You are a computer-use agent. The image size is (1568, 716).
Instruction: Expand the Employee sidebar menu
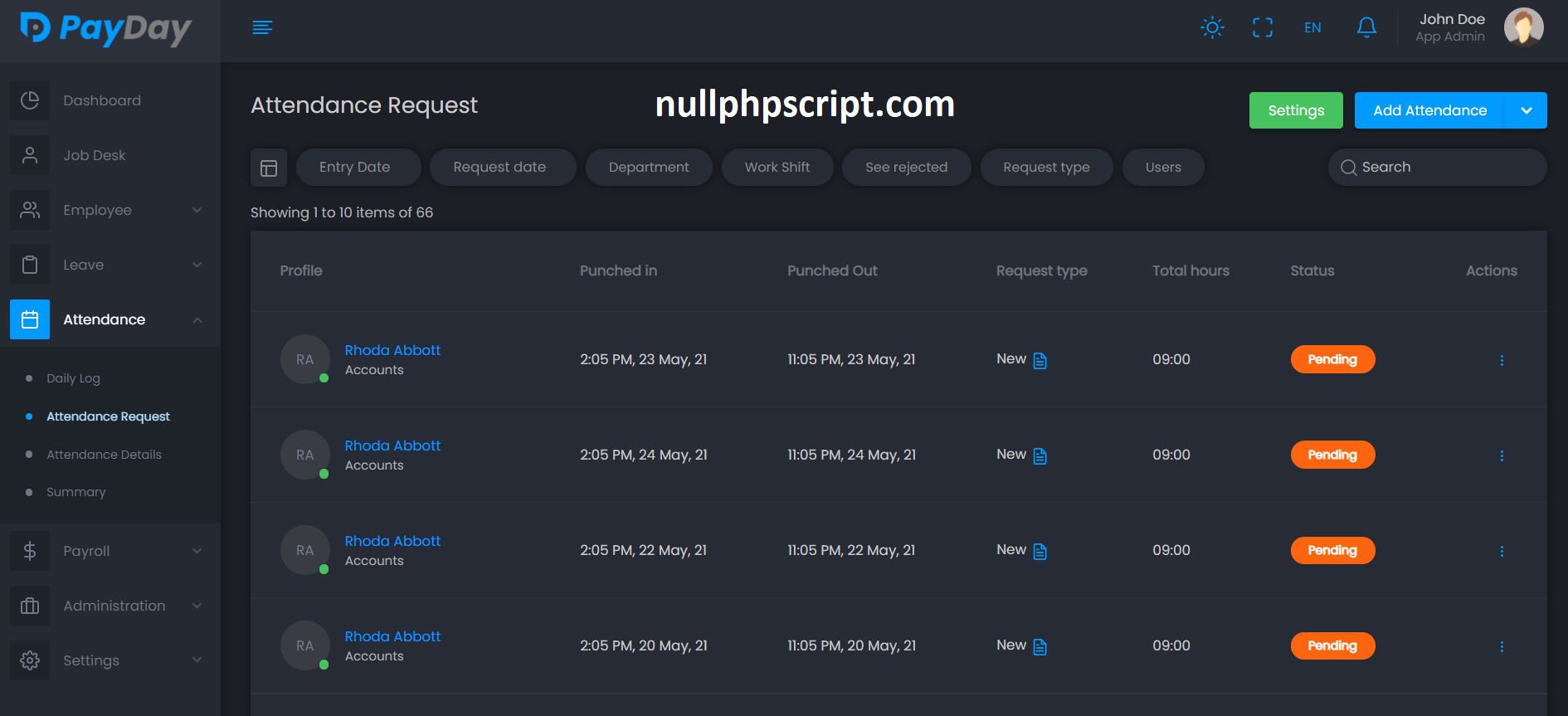[108, 210]
